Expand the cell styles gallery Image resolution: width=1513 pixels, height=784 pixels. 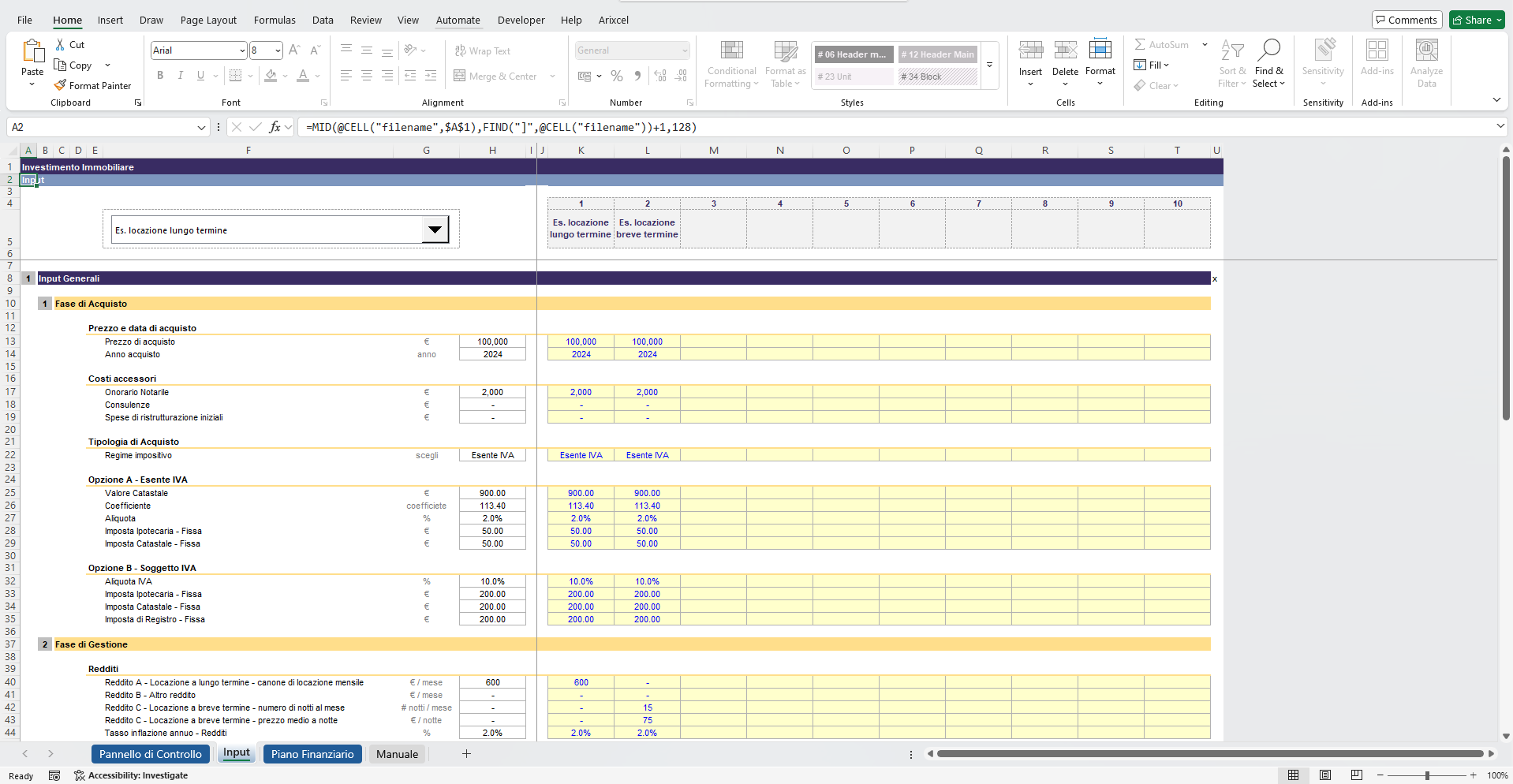(x=990, y=65)
